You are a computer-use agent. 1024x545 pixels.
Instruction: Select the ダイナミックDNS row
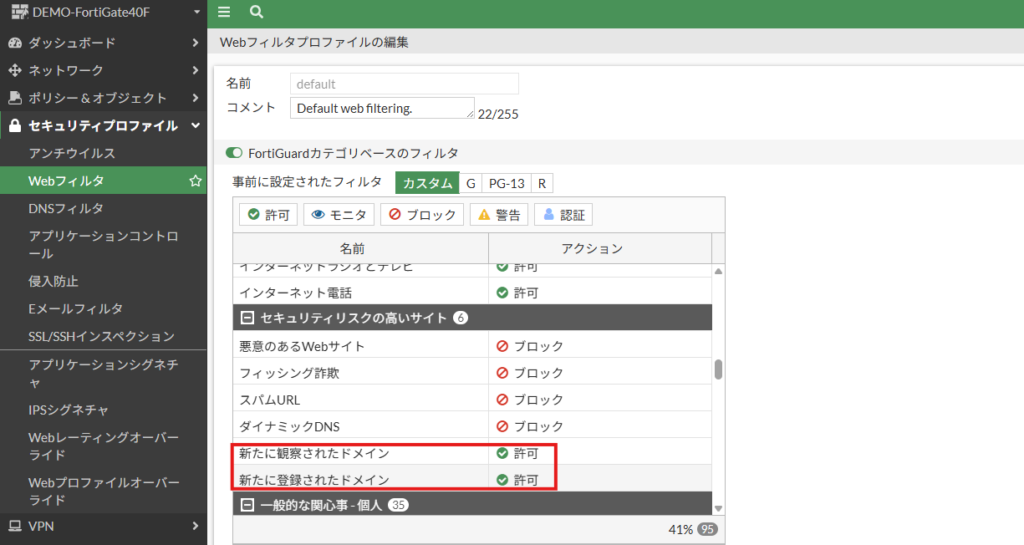point(472,426)
